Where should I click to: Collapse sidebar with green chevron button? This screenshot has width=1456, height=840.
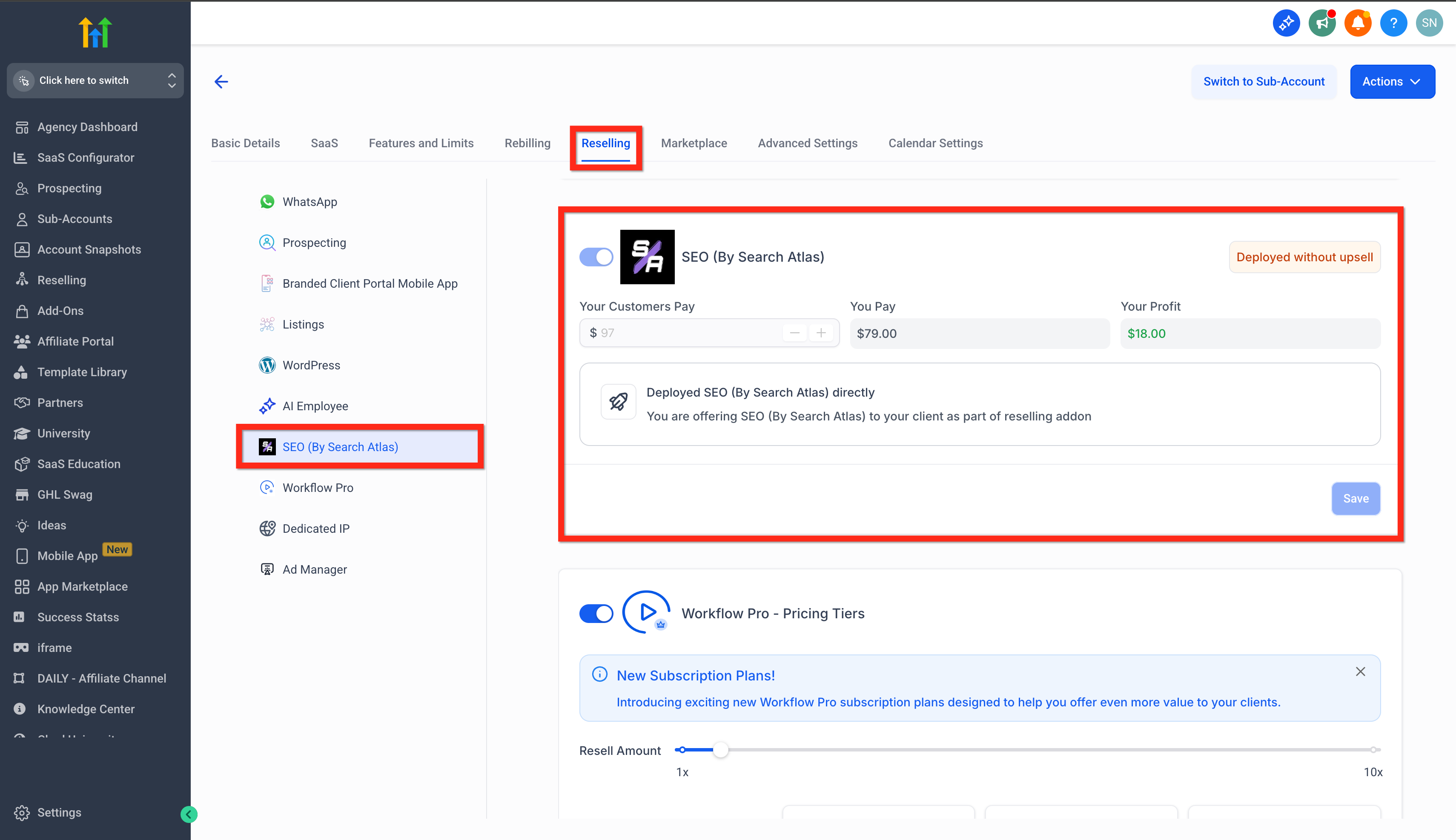189,814
